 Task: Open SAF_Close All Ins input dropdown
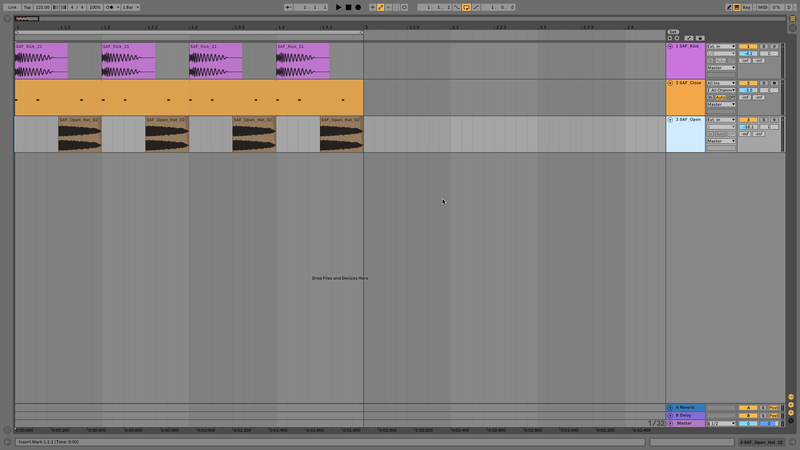721,83
